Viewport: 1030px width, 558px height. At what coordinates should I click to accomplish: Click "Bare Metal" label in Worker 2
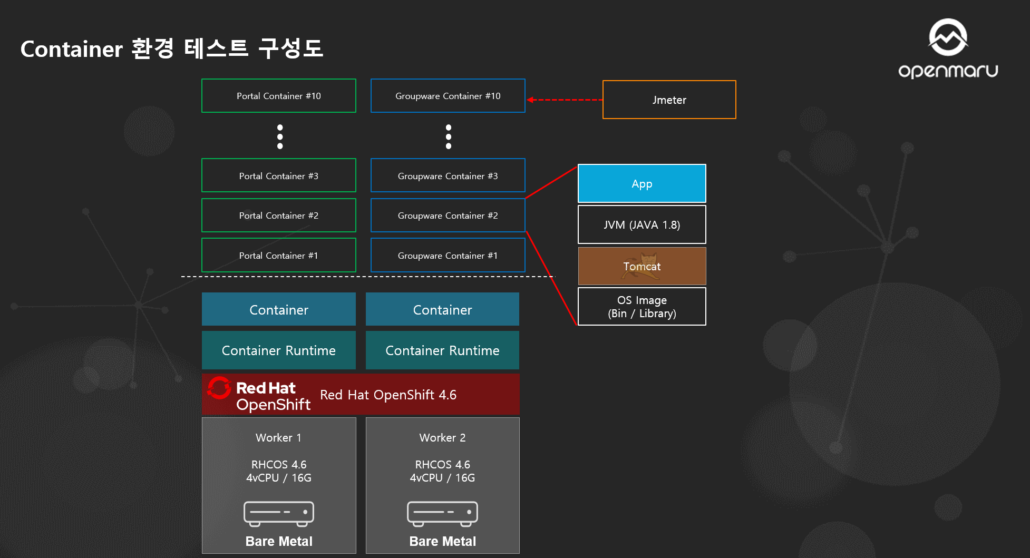pos(442,542)
